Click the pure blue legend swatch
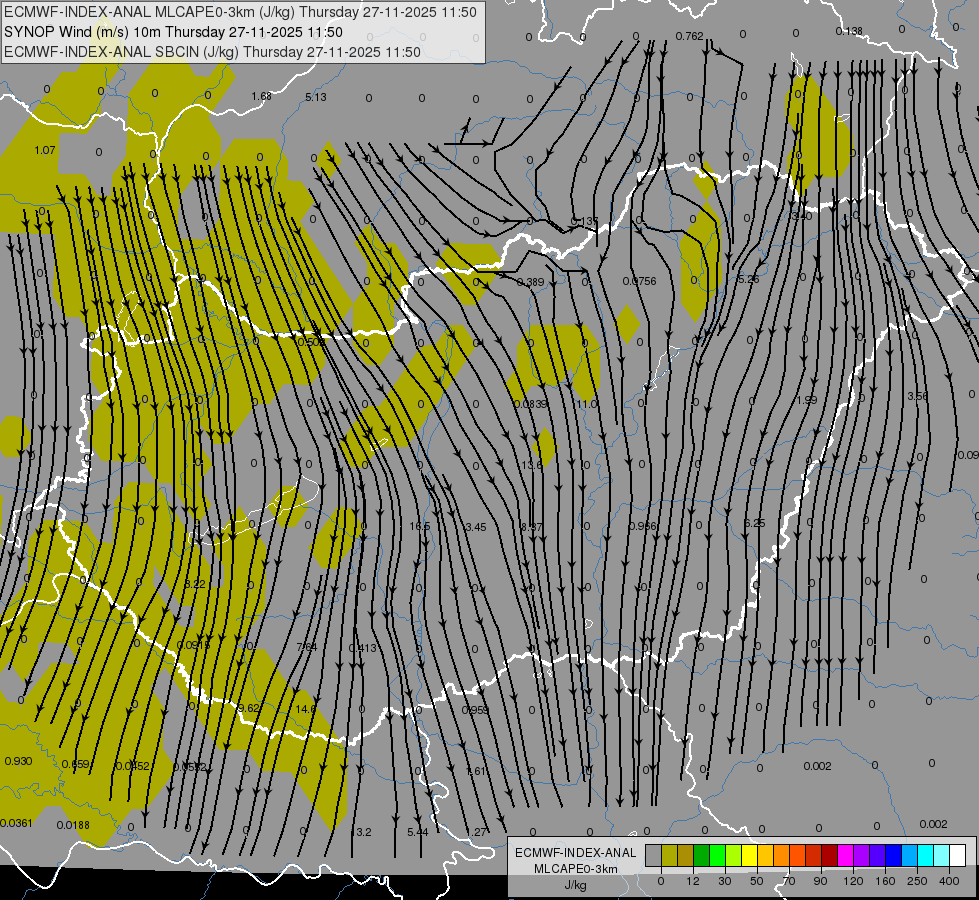 893,856
